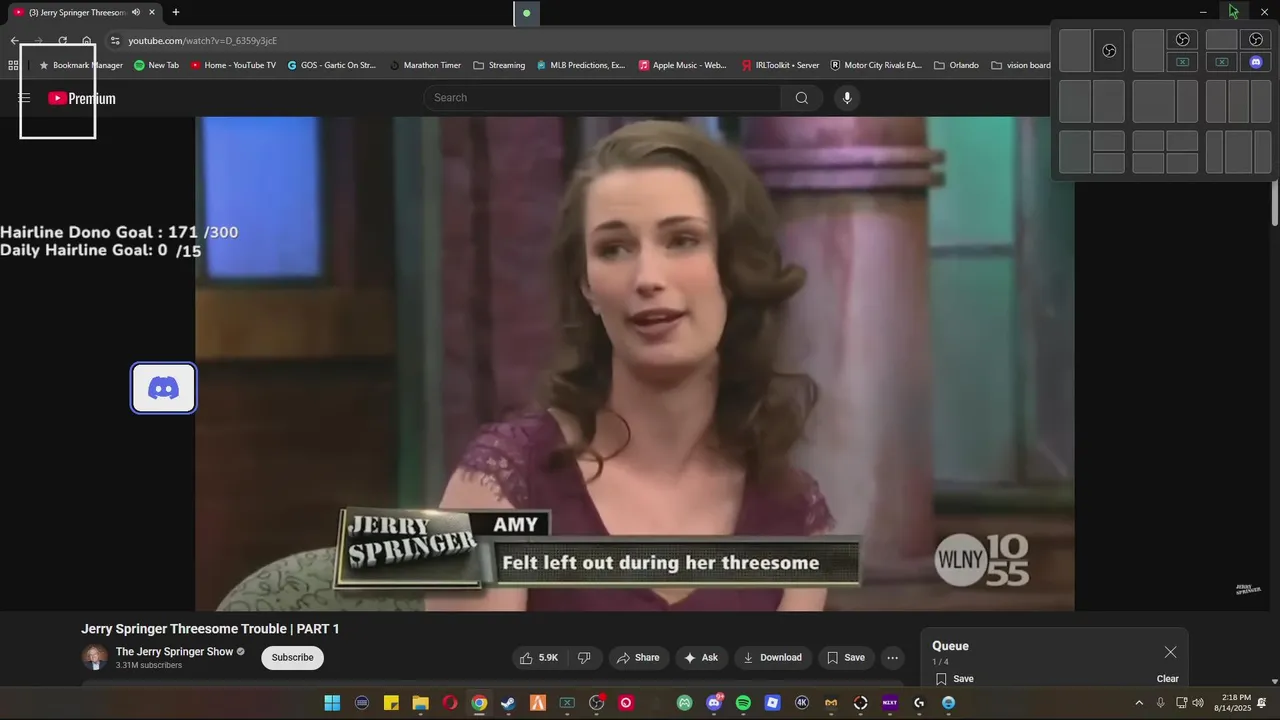This screenshot has width=1280, height=720.
Task: Open Opera browser from the taskbar
Action: tap(450, 703)
